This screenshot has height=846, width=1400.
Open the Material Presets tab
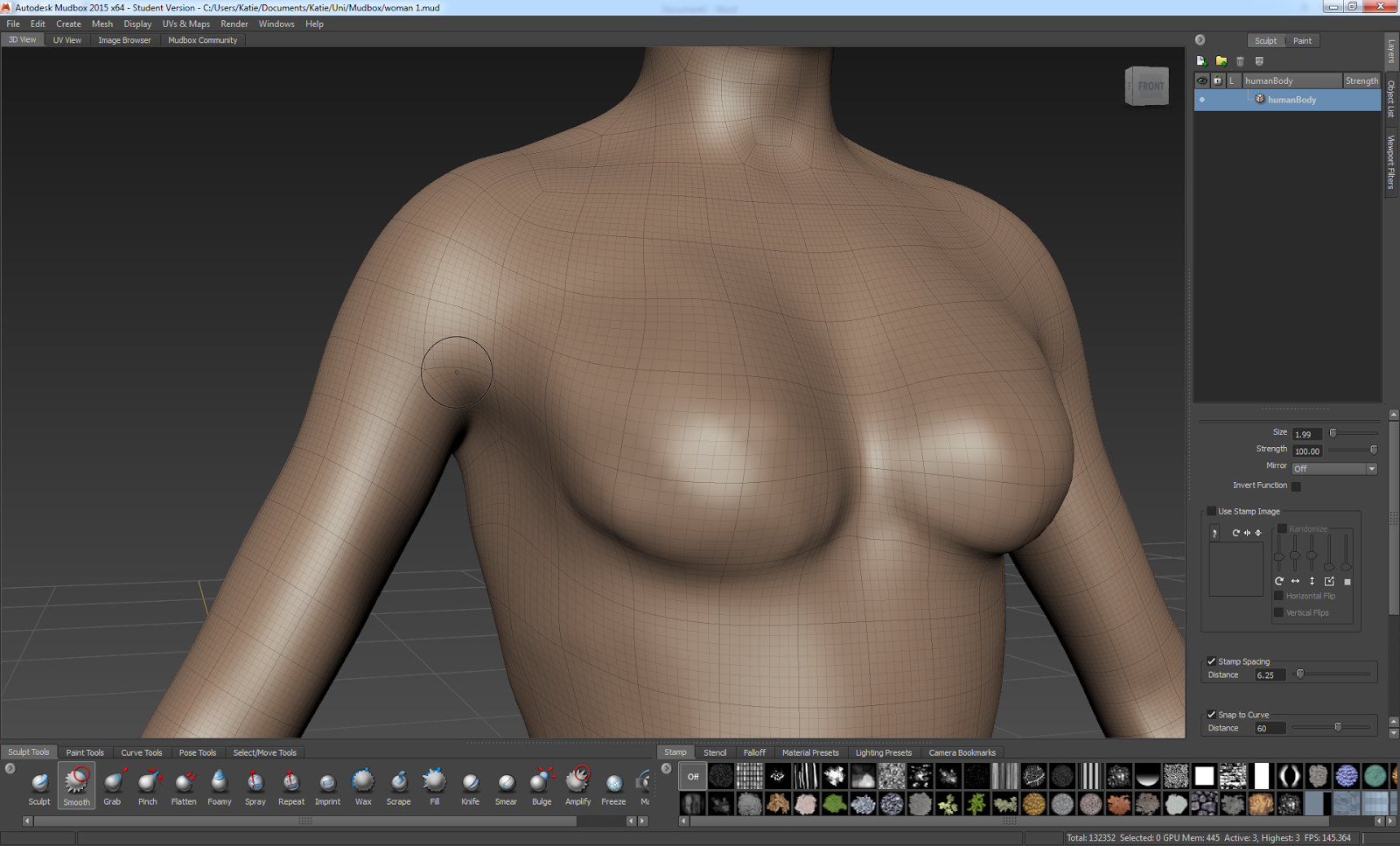(x=810, y=752)
